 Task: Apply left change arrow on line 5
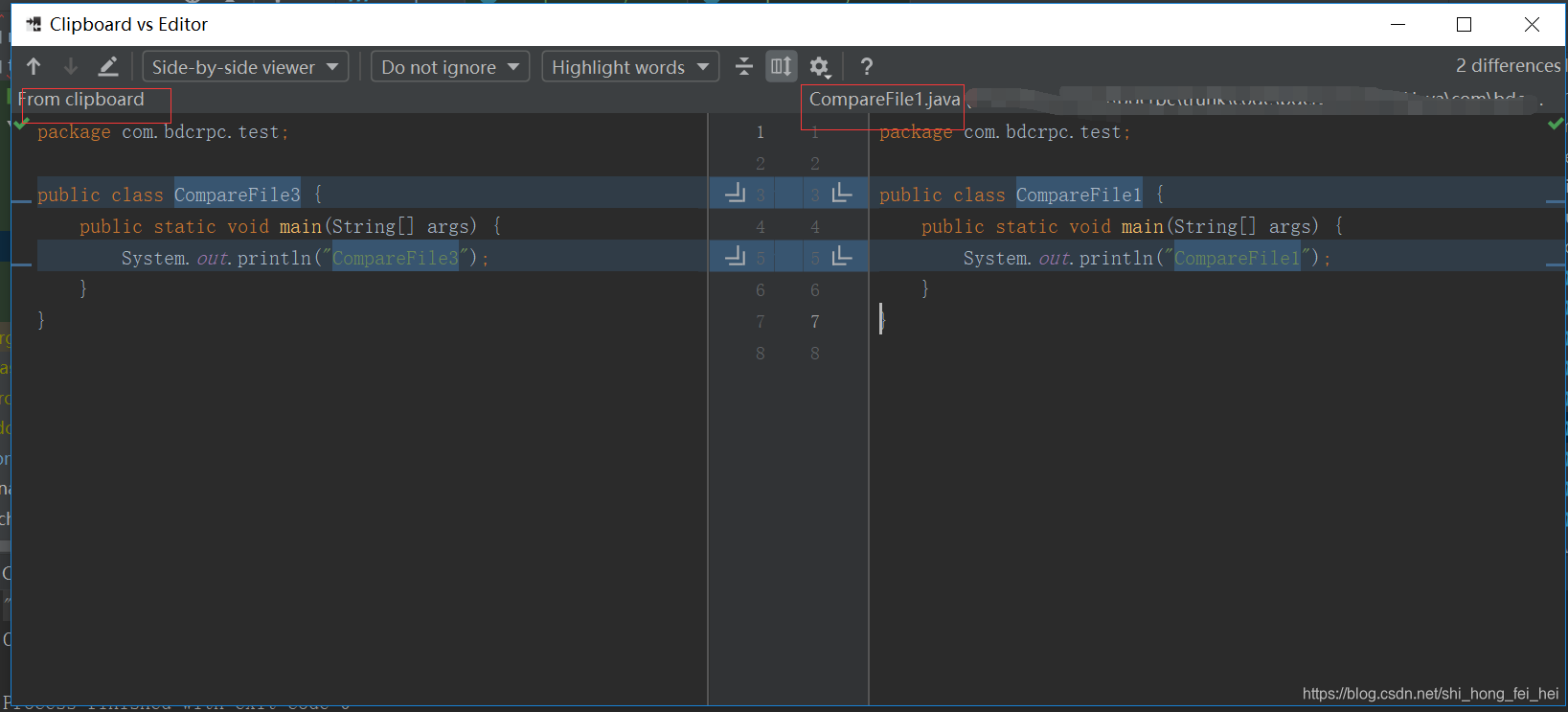tap(736, 256)
